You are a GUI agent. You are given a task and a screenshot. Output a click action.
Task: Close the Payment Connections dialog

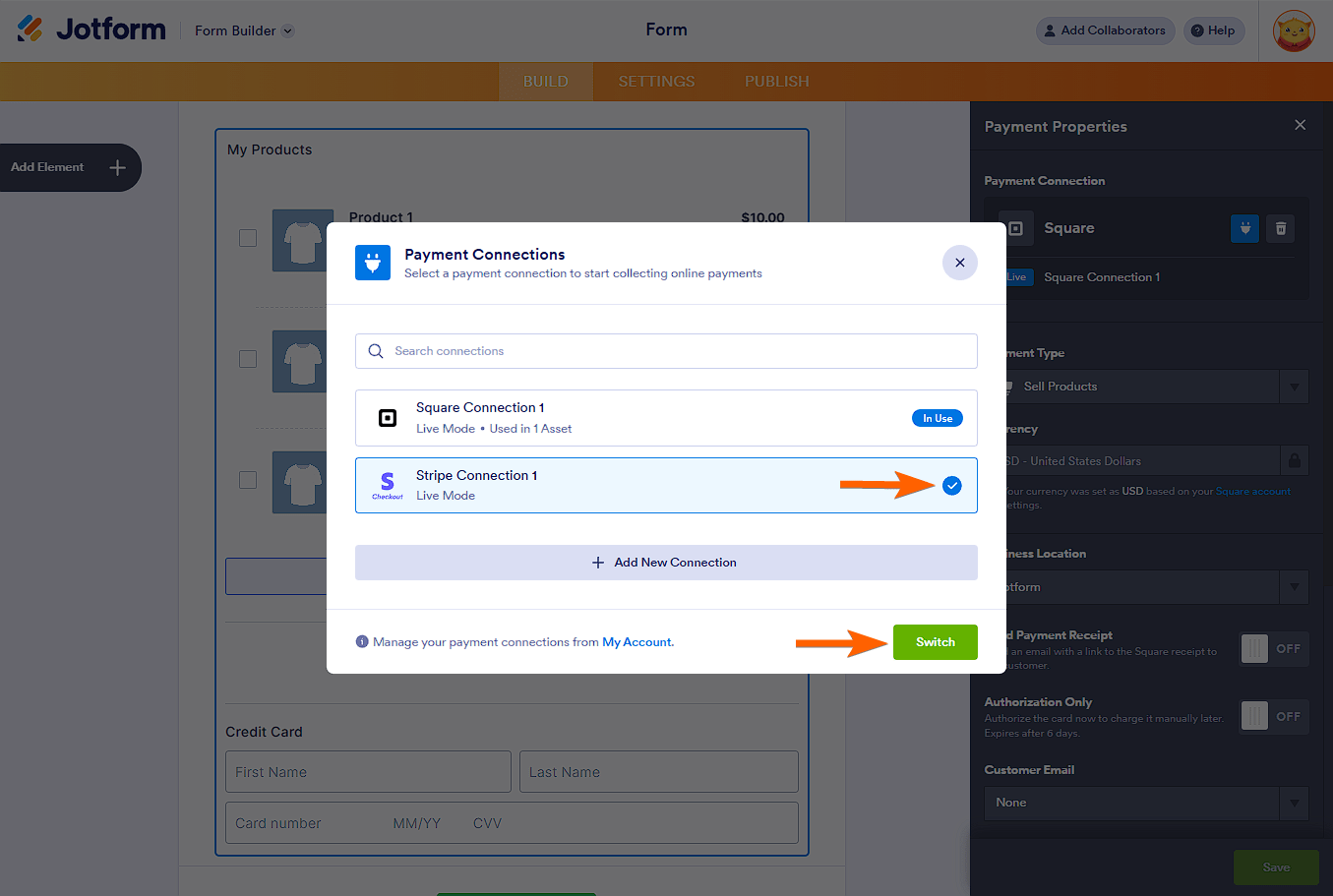[960, 263]
